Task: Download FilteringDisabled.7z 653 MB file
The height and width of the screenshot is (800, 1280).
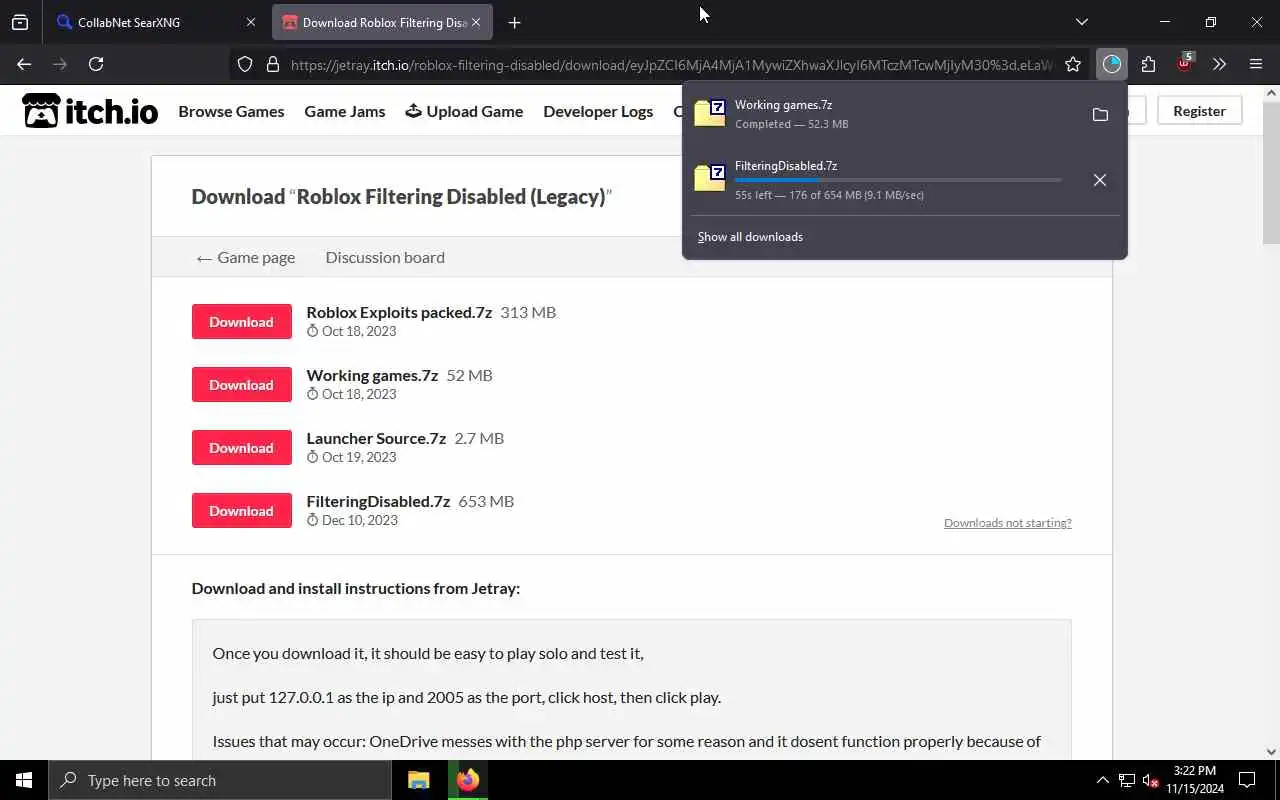Action: (x=242, y=511)
